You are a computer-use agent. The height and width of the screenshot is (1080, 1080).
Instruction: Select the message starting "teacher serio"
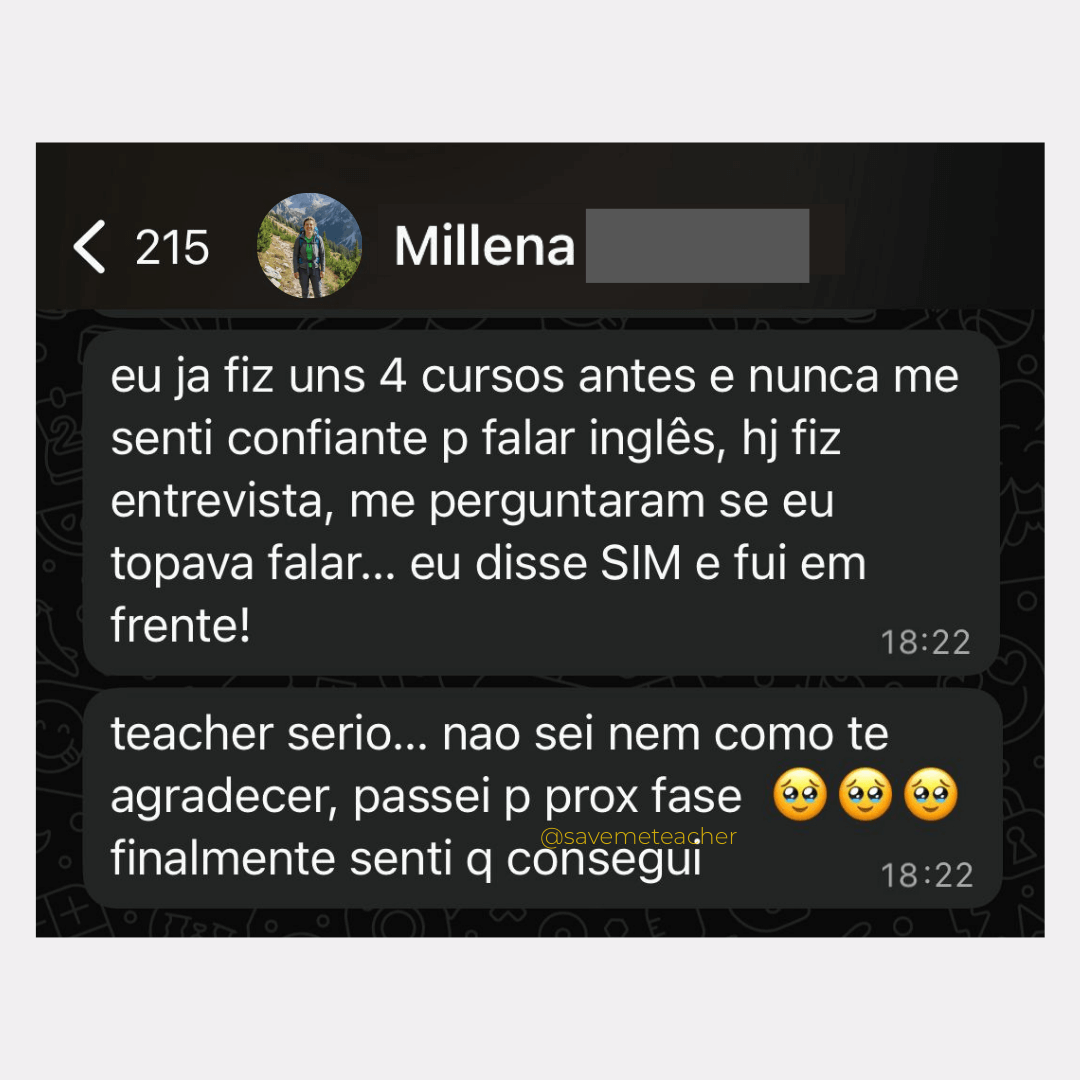[x=542, y=798]
